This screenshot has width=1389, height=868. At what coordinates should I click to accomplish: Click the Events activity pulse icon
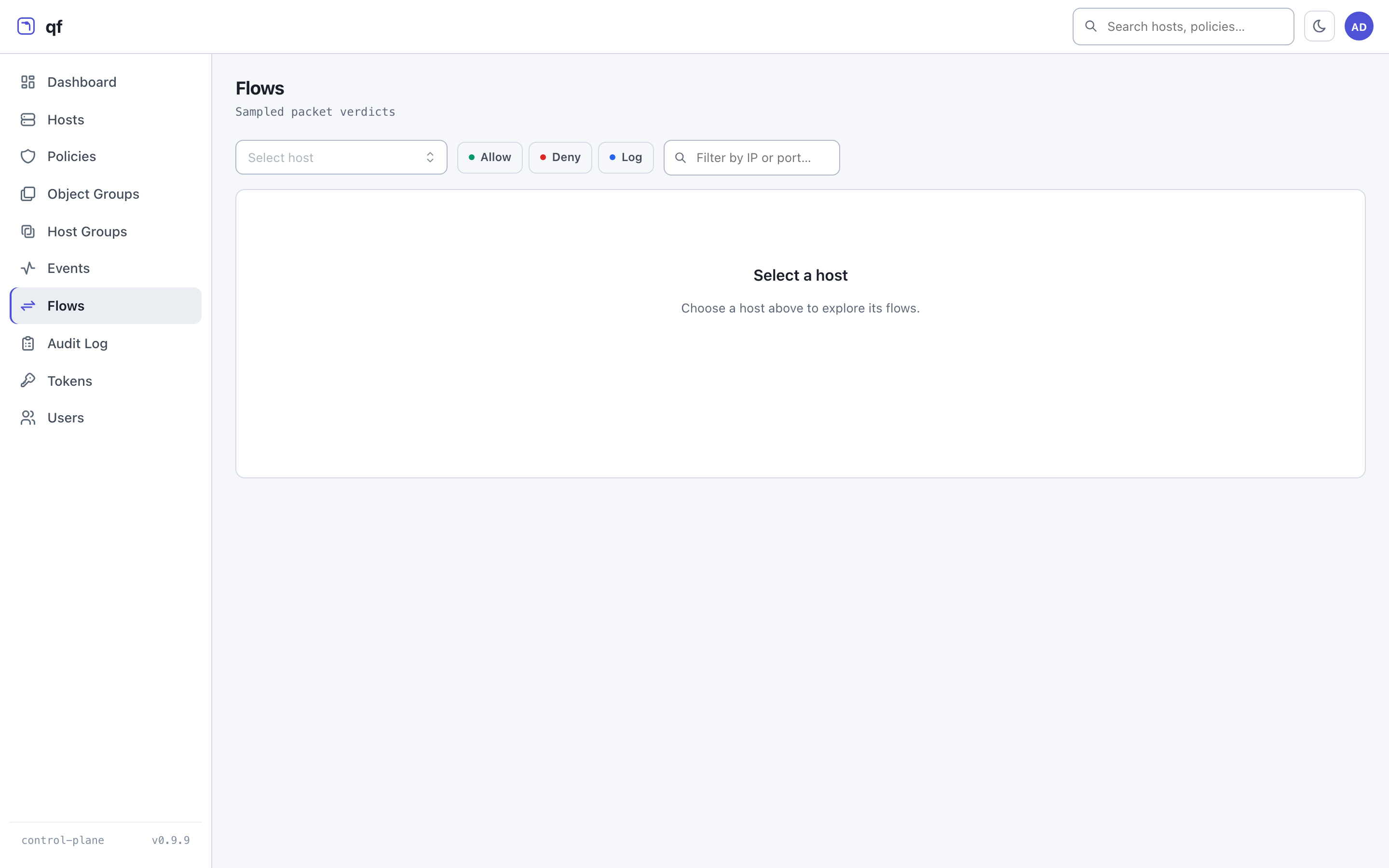[27, 268]
